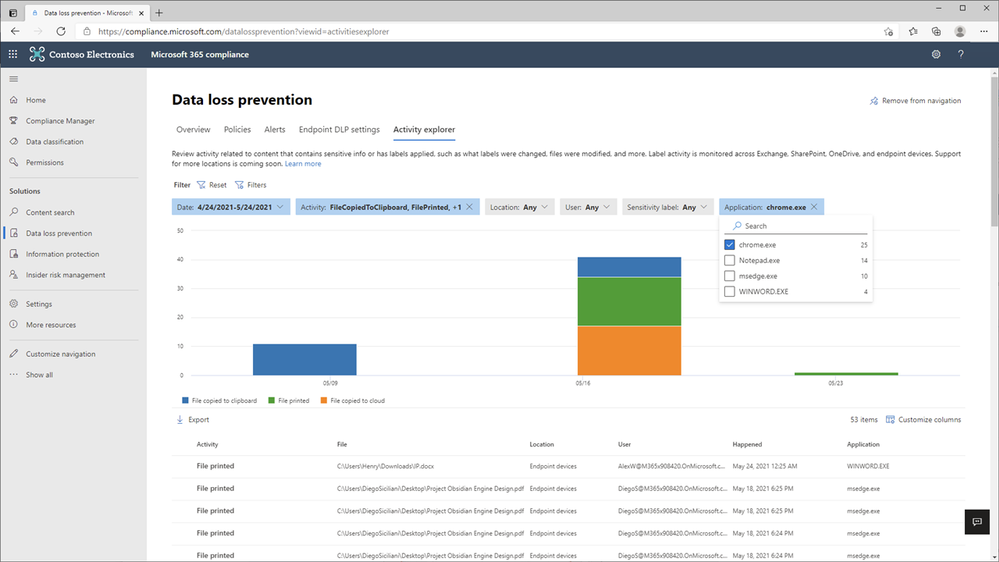This screenshot has height=562, width=999.
Task: Click the Content search magnifier icon
Action: click(14, 212)
